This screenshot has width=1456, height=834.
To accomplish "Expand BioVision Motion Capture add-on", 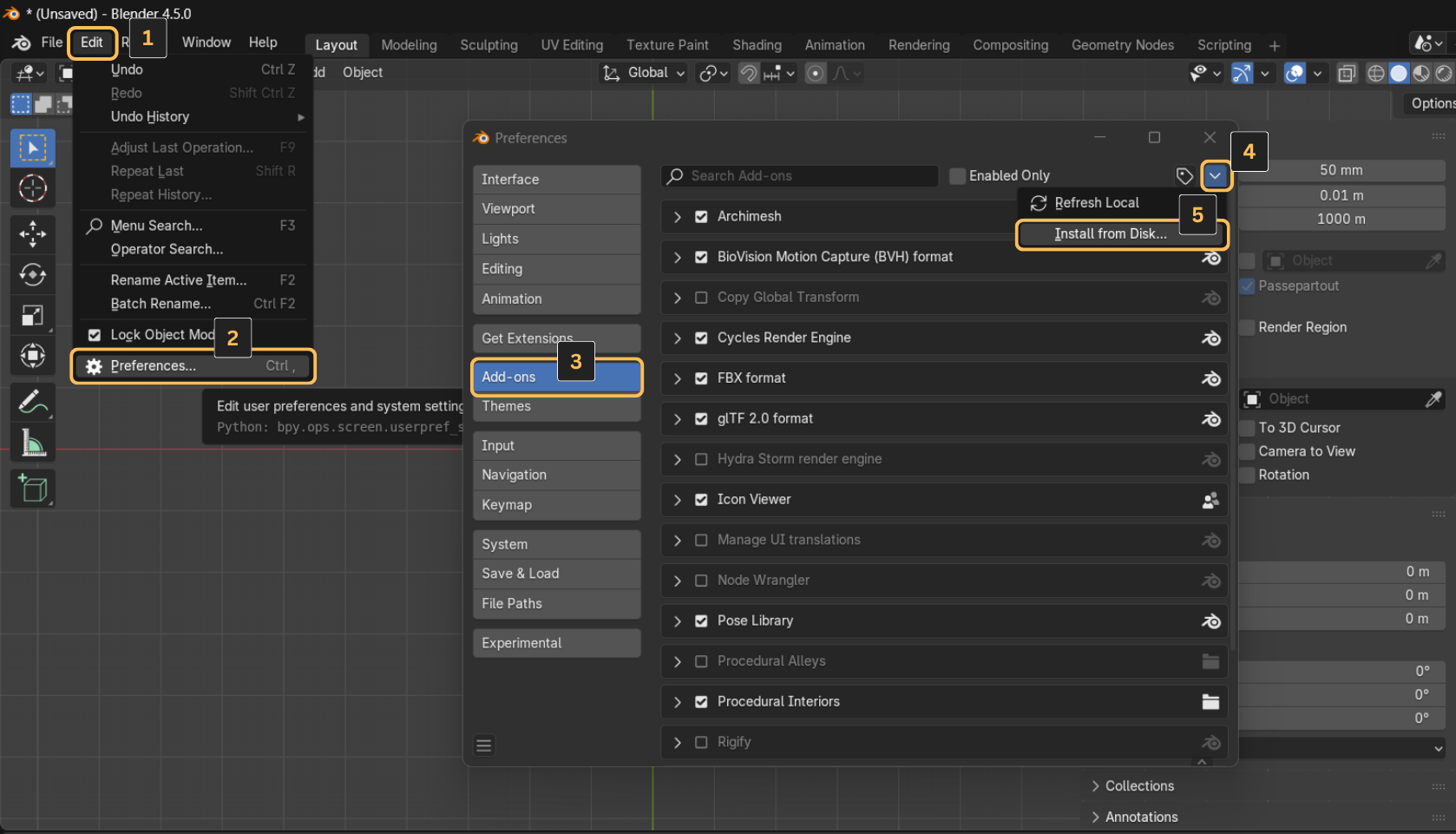I will [x=678, y=258].
